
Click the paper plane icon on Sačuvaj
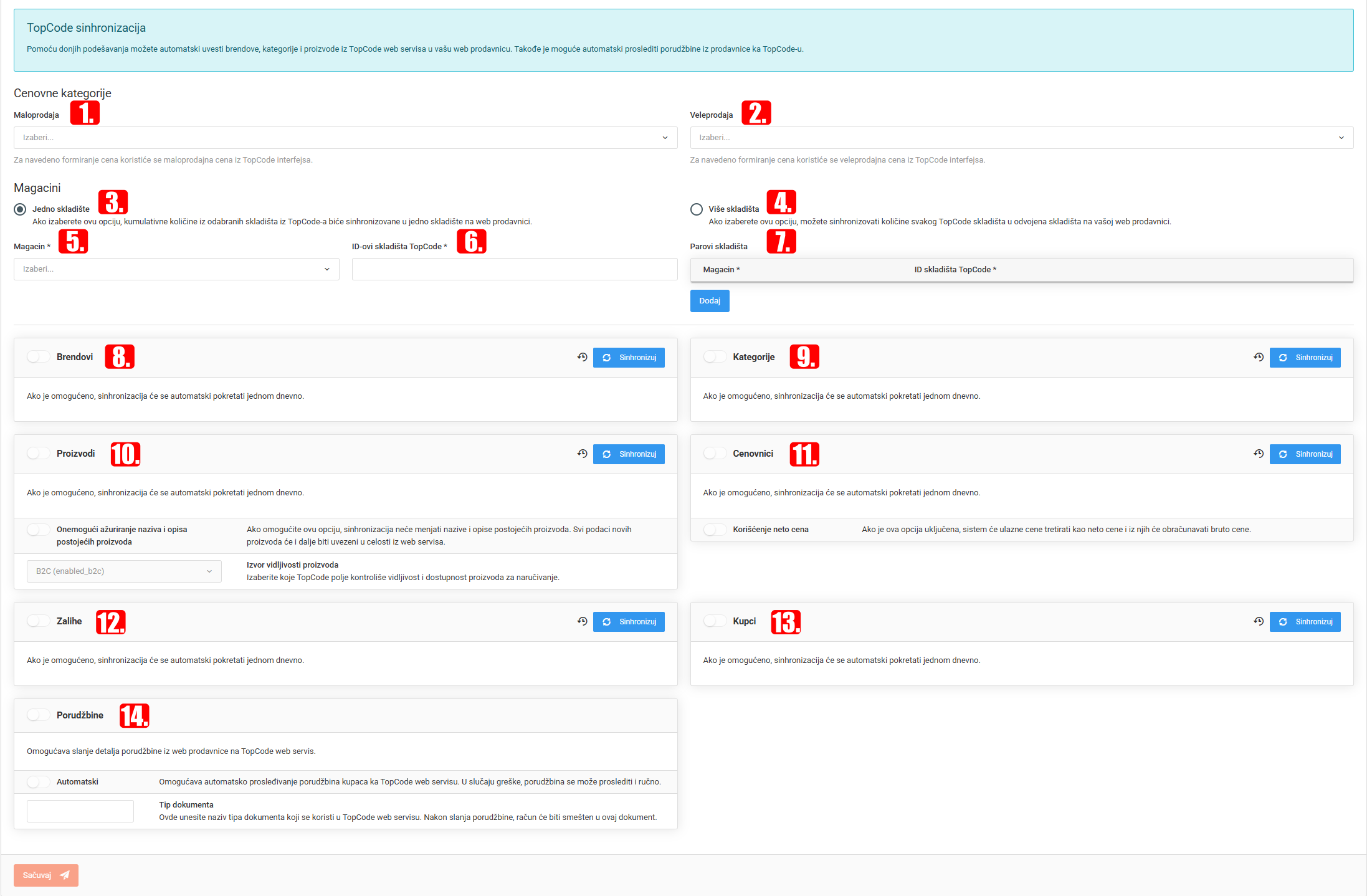[x=64, y=875]
